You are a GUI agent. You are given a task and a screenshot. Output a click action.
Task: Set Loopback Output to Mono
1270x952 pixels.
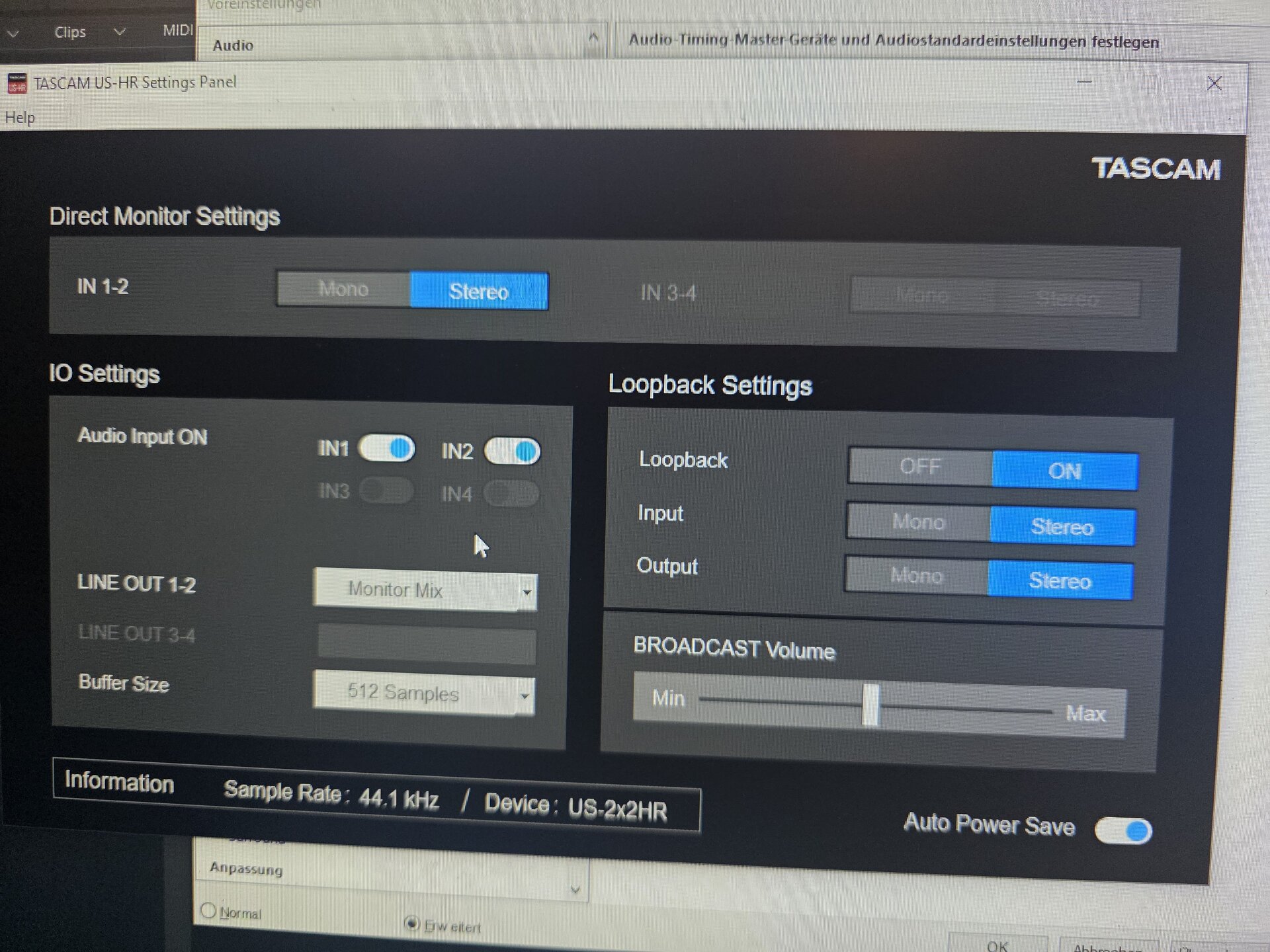coord(916,576)
